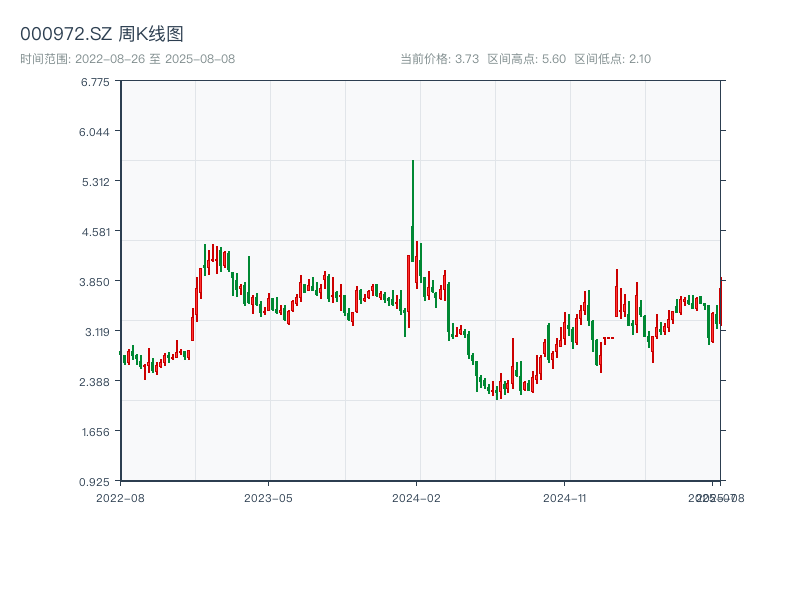Click the tallest green candlestick spike
Image resolution: width=800 pixels, height=600 pixels.
coord(412,200)
